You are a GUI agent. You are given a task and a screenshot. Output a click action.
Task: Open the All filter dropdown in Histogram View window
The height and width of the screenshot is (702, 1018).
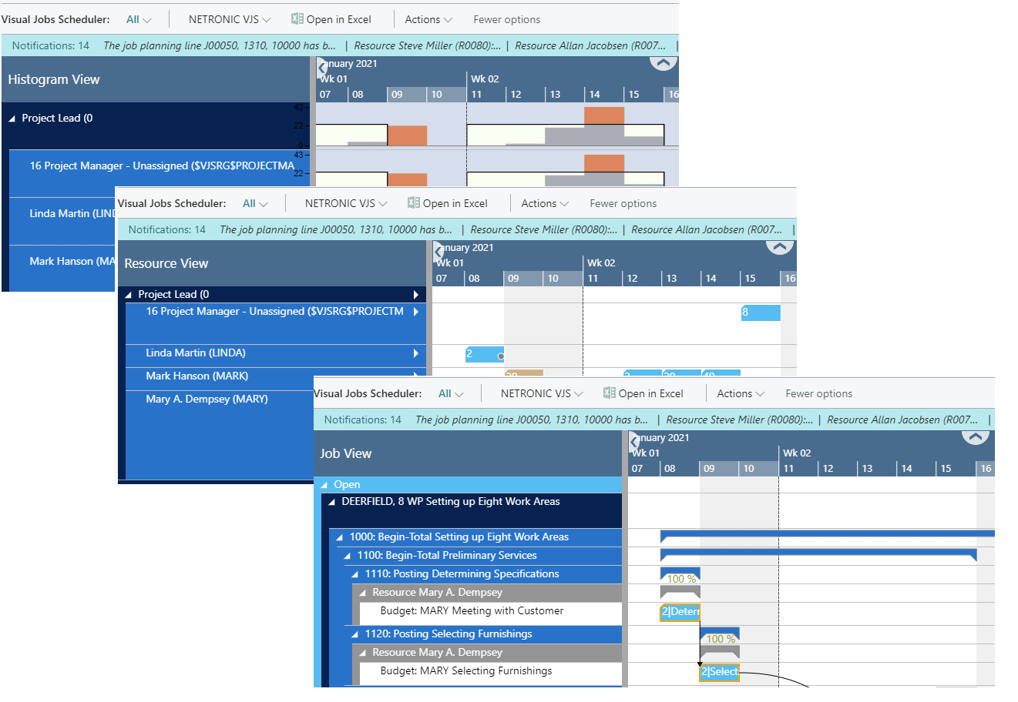tap(138, 19)
